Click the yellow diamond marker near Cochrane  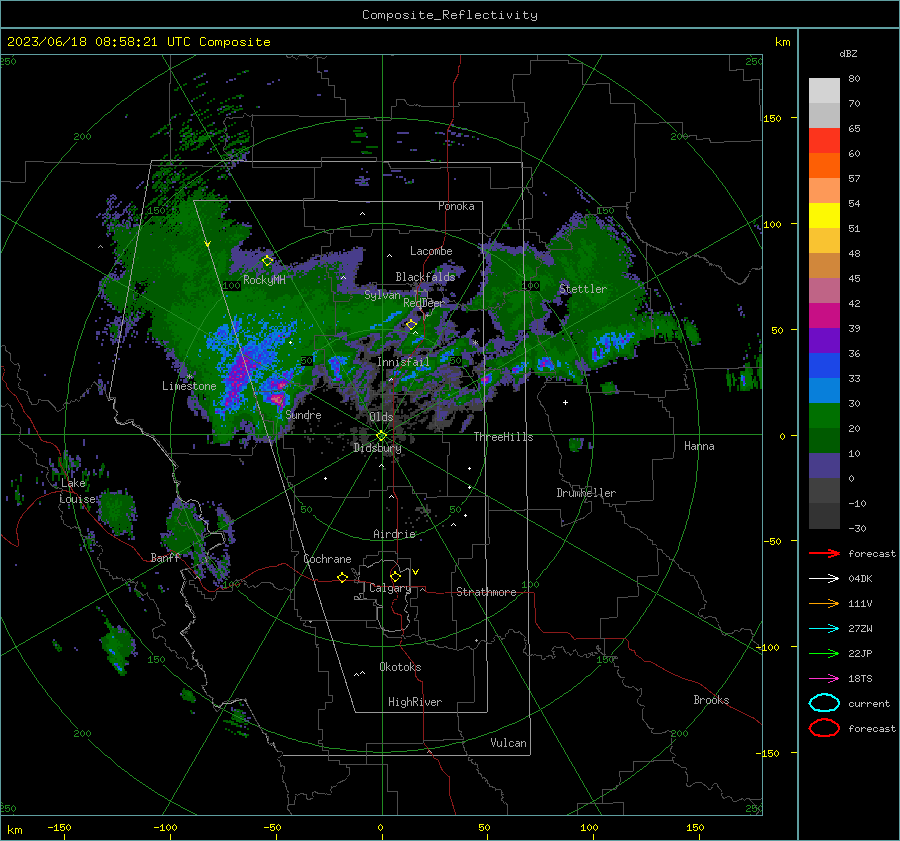point(342,577)
